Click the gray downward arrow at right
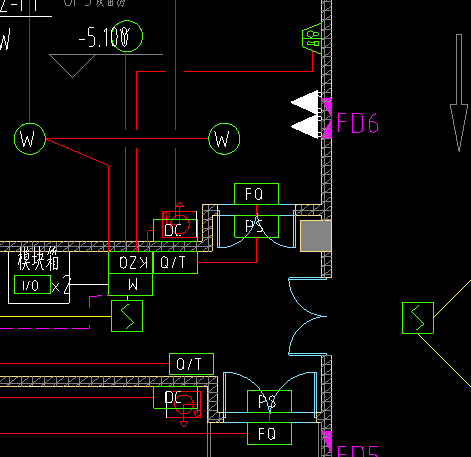This screenshot has height=457, width=471. tap(459, 93)
